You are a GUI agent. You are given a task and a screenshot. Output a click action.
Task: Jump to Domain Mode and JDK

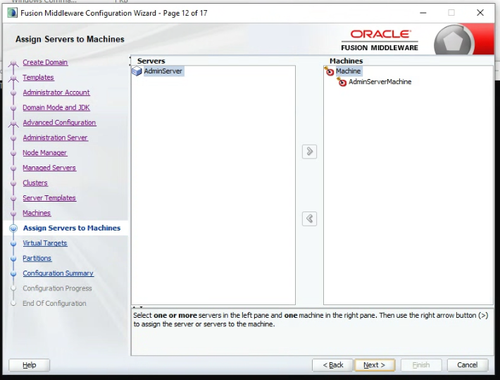click(56, 107)
